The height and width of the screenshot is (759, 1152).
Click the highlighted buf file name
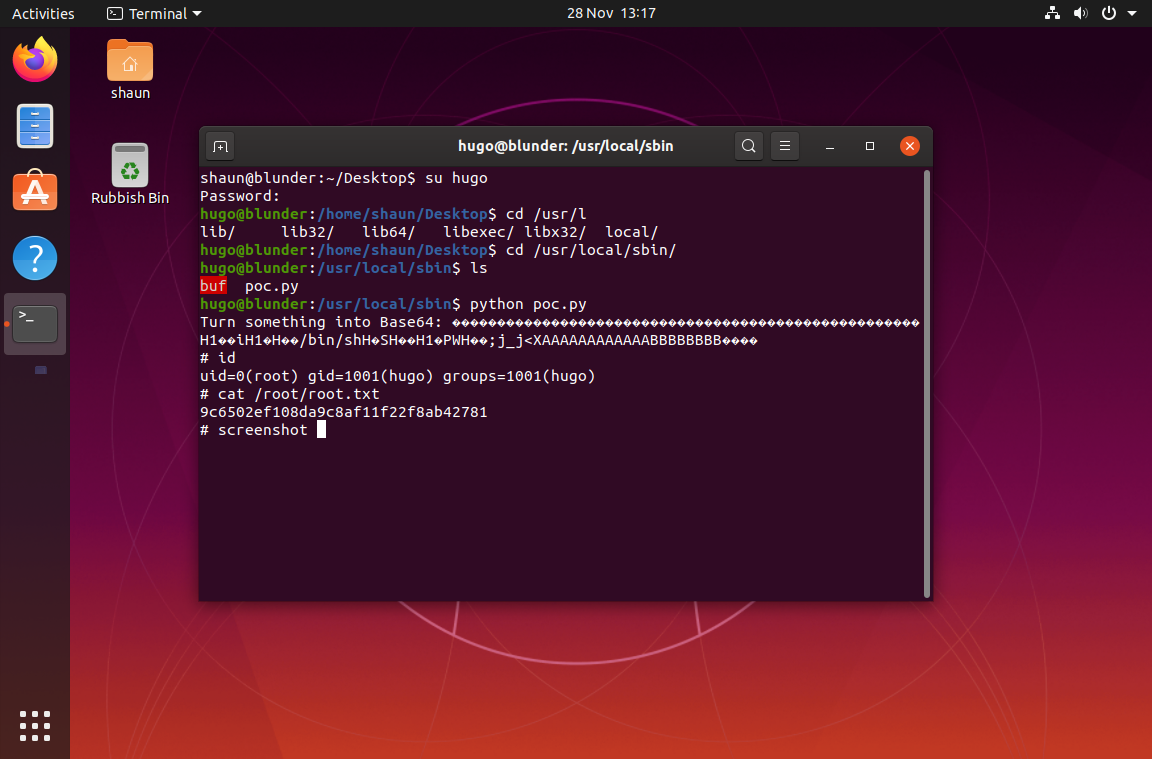click(213, 286)
